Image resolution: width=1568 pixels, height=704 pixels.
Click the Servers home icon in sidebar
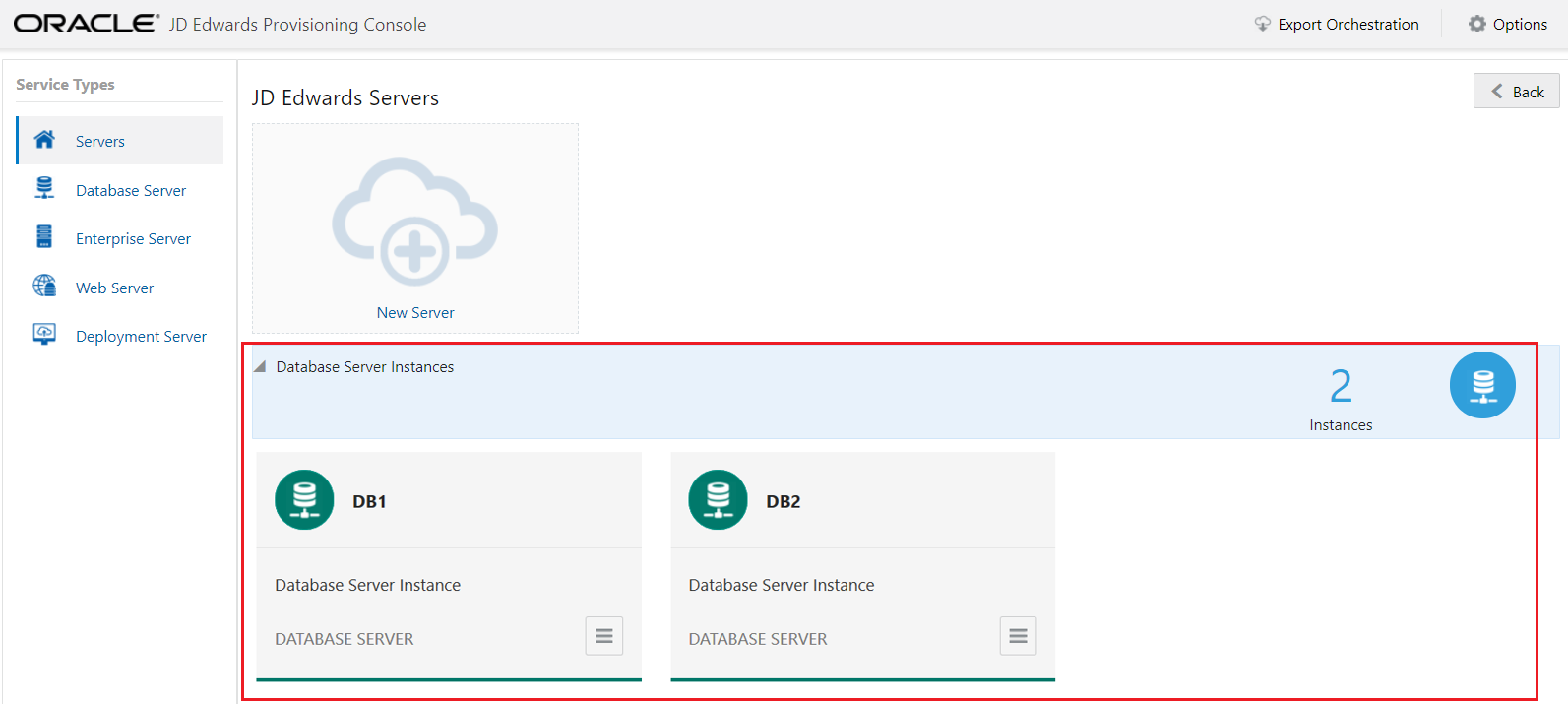(x=44, y=140)
